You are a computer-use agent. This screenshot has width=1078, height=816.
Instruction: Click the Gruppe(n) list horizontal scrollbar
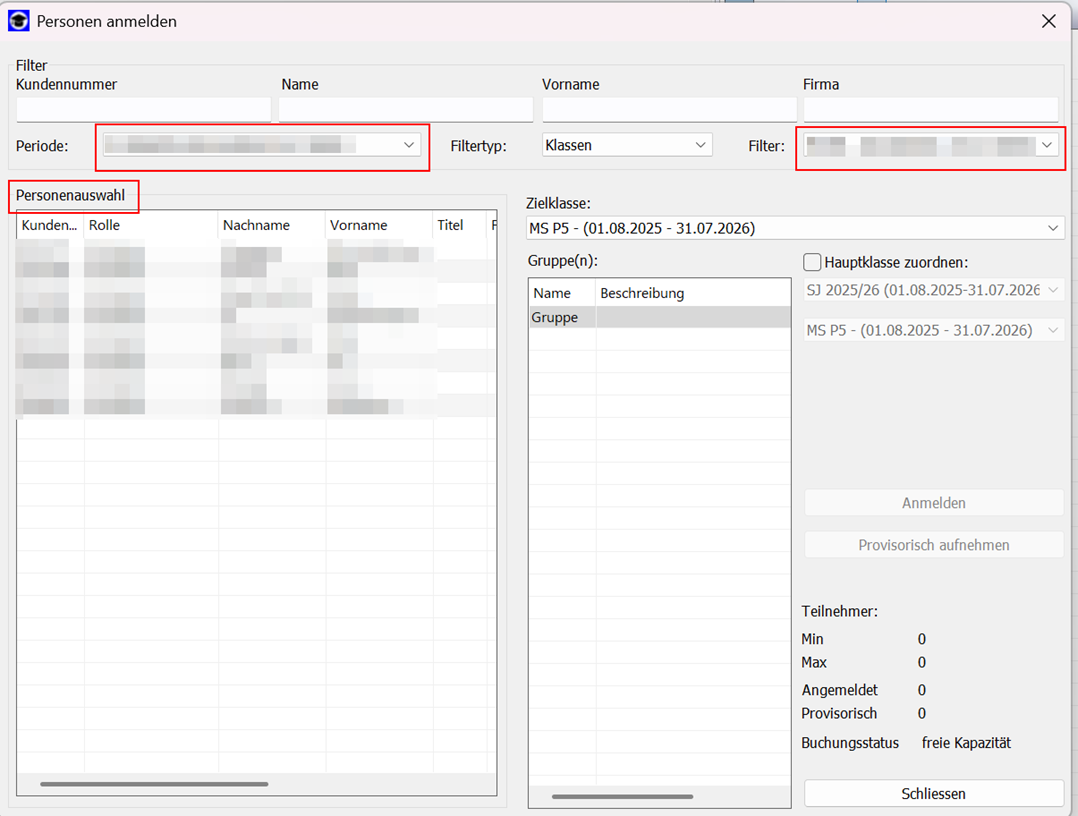tap(622, 796)
